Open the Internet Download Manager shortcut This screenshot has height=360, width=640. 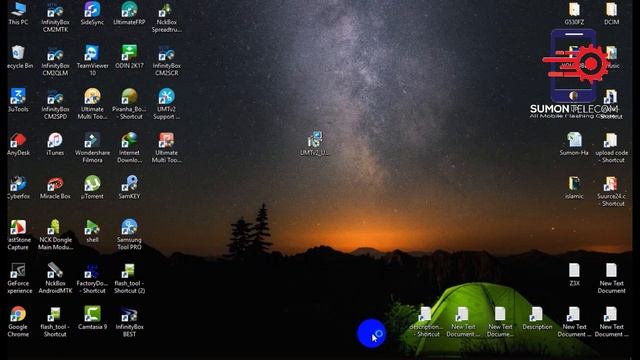pyautogui.click(x=129, y=148)
